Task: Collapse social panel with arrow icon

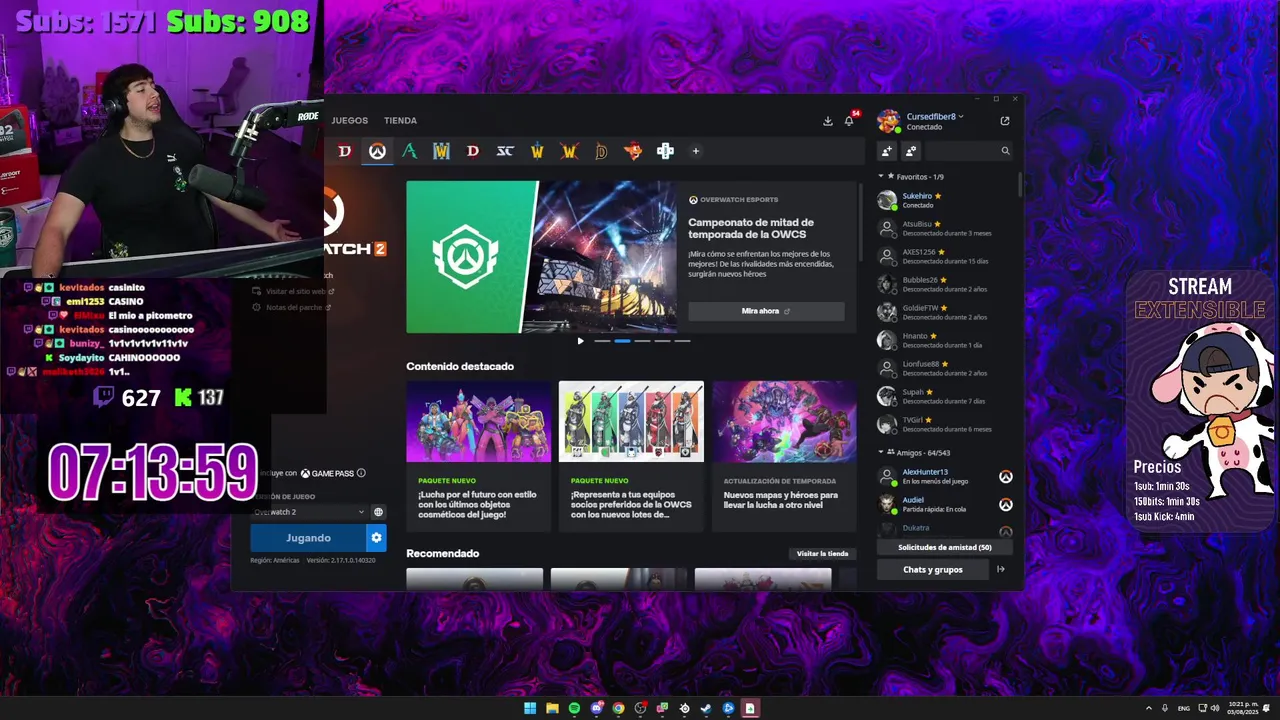Action: click(x=1001, y=569)
